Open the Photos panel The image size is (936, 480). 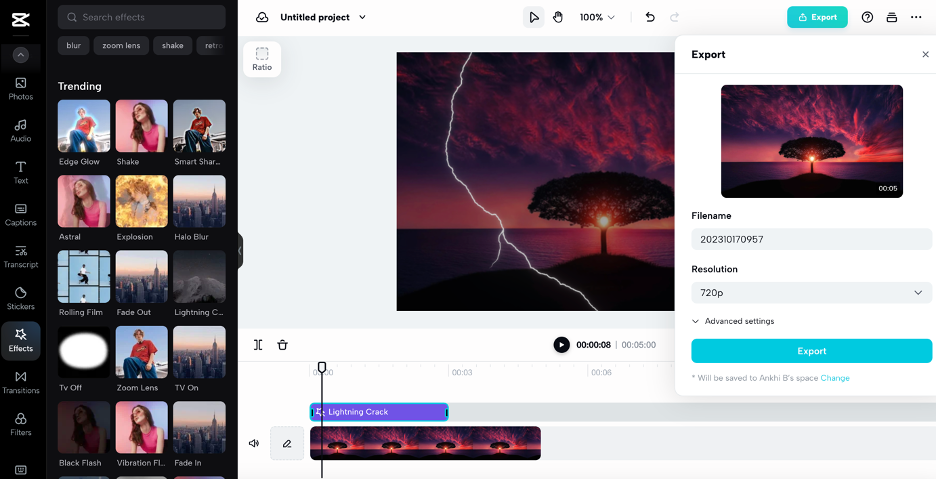pyautogui.click(x=20, y=88)
